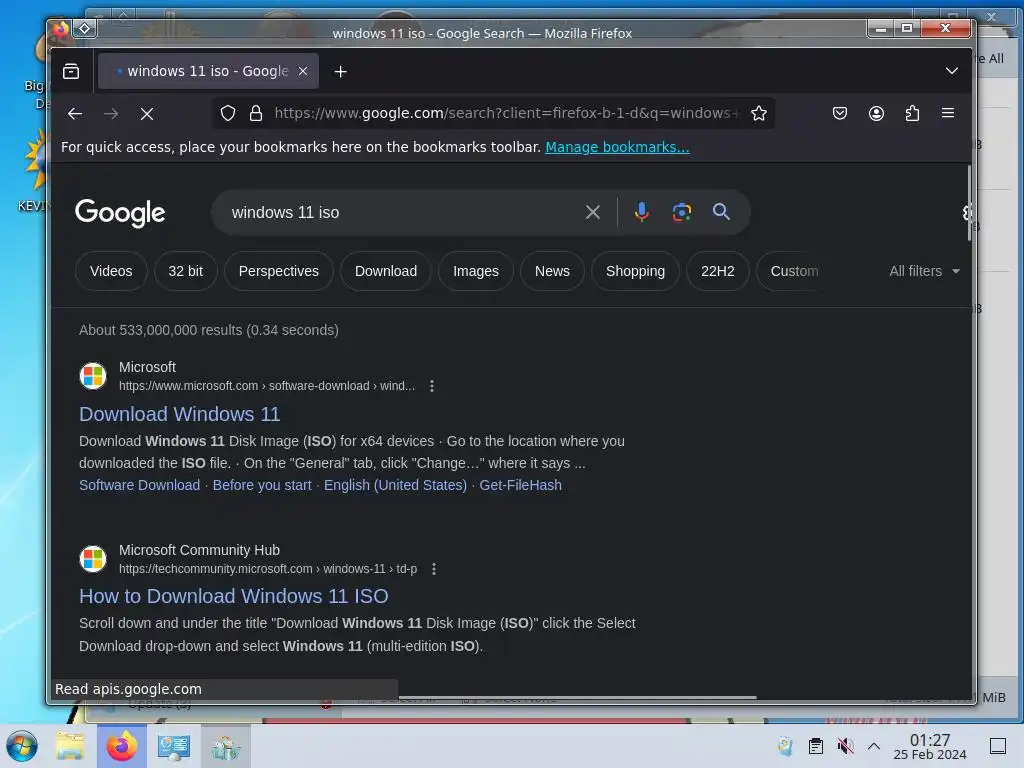The height and width of the screenshot is (768, 1024).
Task: Switch to News results
Action: (x=552, y=271)
